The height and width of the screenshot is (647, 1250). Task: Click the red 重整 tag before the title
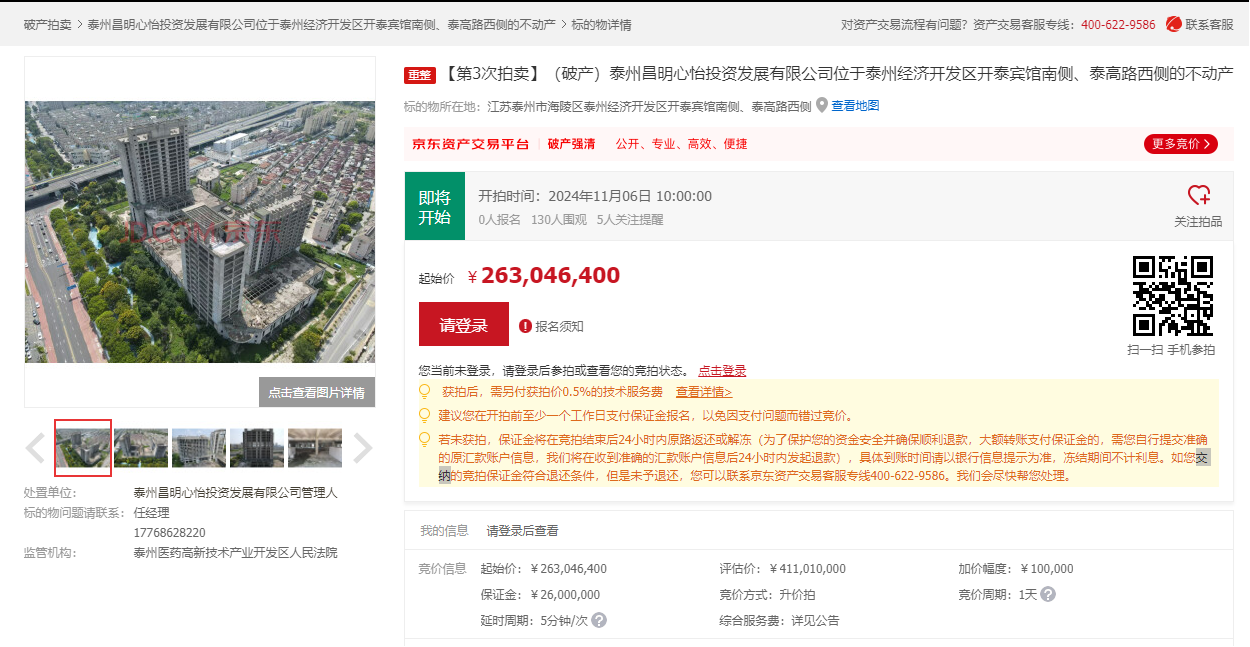coord(420,75)
